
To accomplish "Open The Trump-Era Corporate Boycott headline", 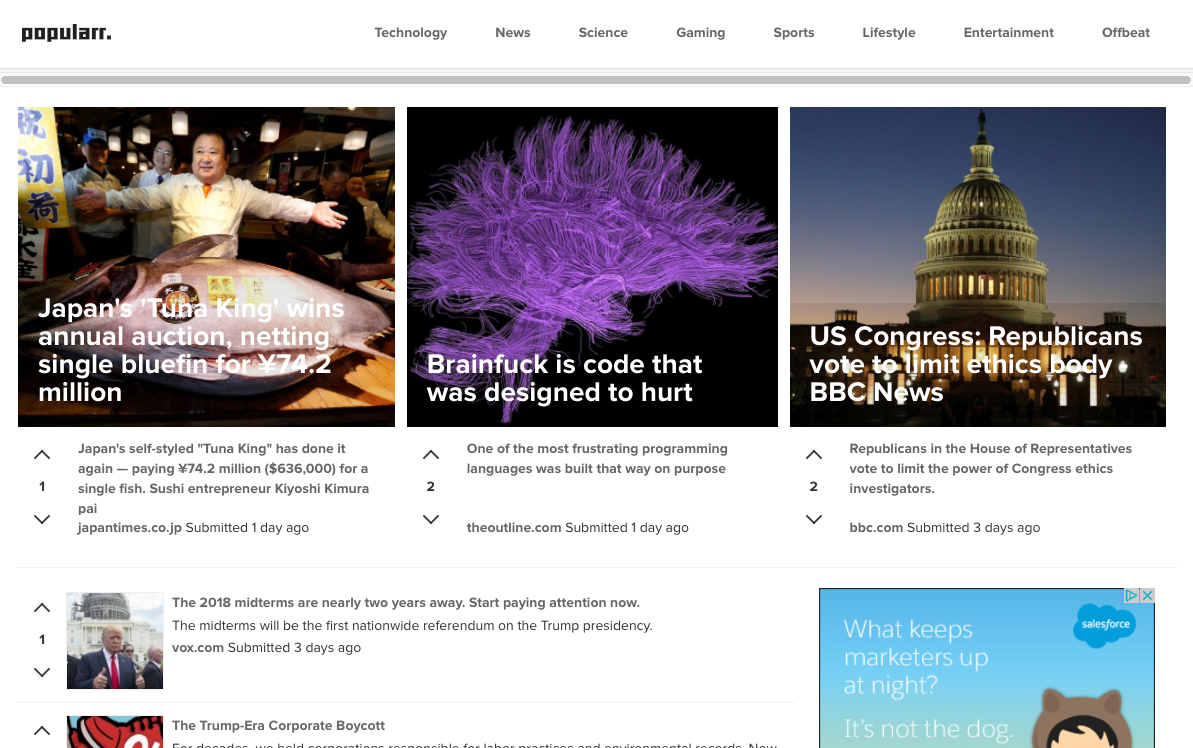I will (x=278, y=726).
